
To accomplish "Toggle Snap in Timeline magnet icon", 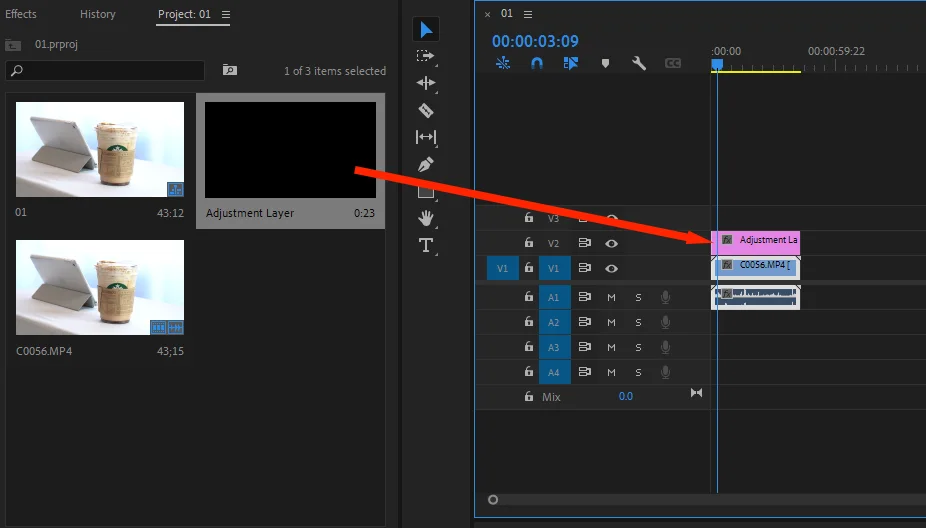I will [x=537, y=63].
